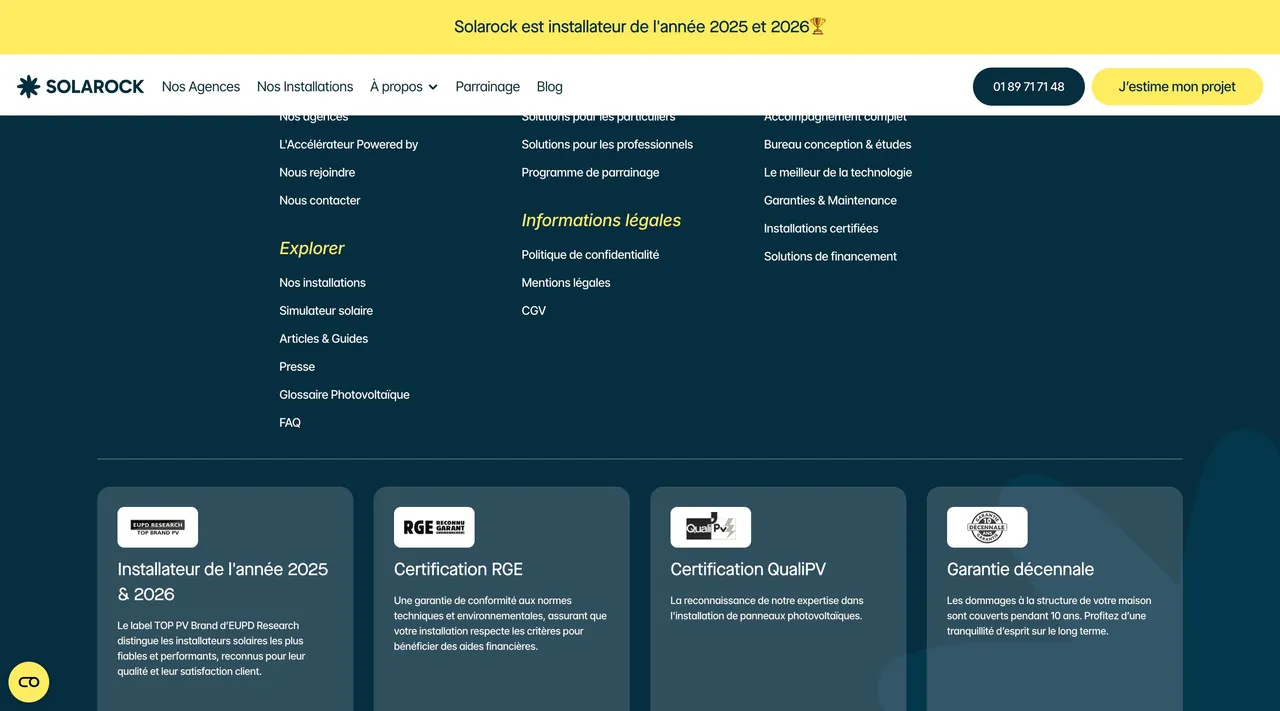
Task: Click the Garantie décennale seal logo
Action: [x=987, y=527]
